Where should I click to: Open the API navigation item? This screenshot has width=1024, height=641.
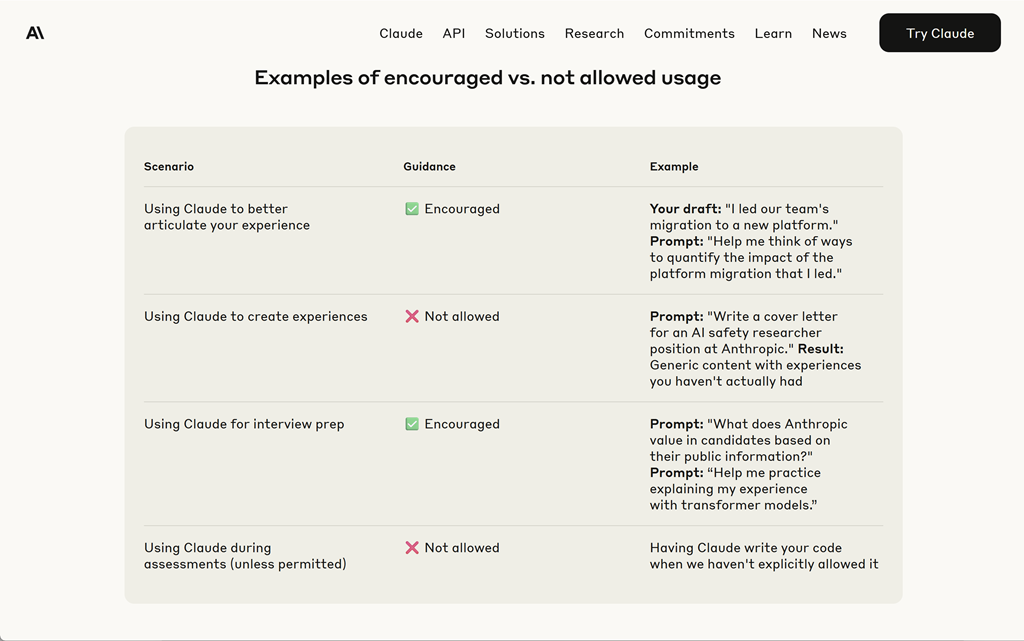click(x=453, y=33)
